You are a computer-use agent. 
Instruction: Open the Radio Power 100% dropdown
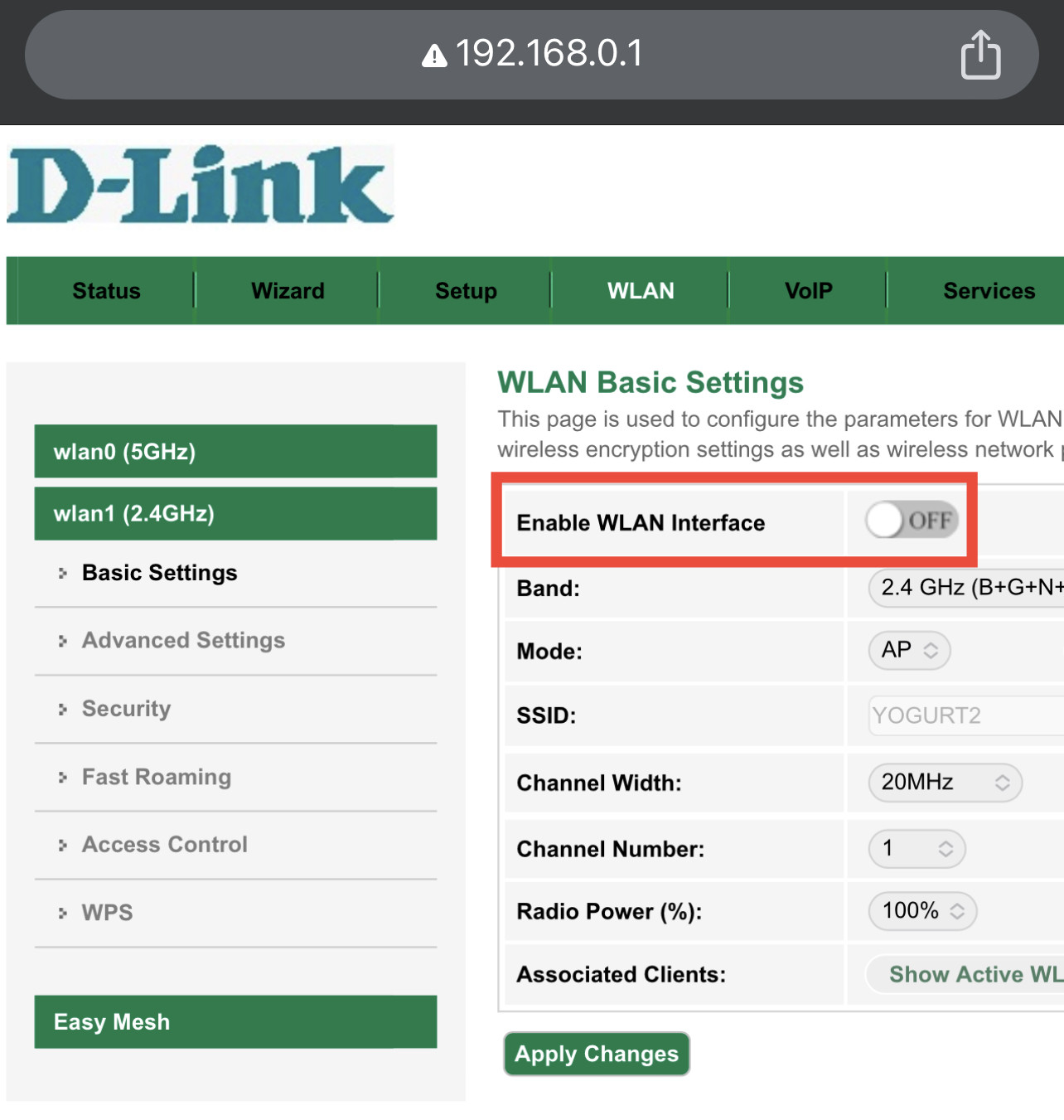pos(922,910)
